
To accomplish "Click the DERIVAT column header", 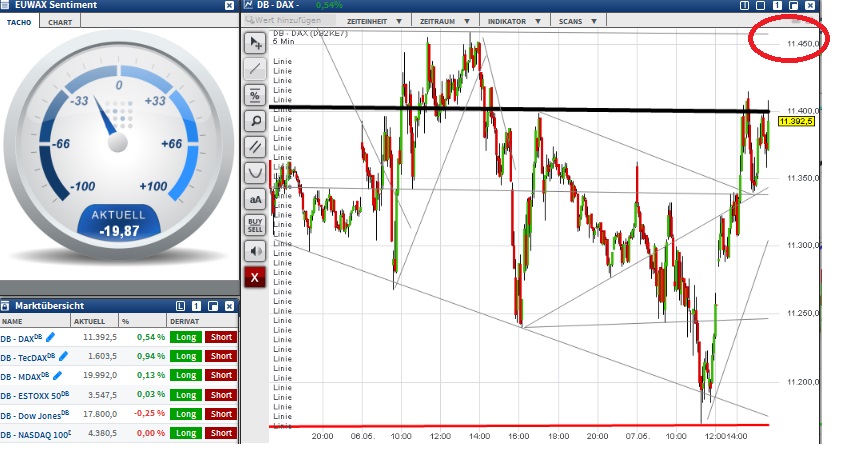I will pyautogui.click(x=202, y=321).
